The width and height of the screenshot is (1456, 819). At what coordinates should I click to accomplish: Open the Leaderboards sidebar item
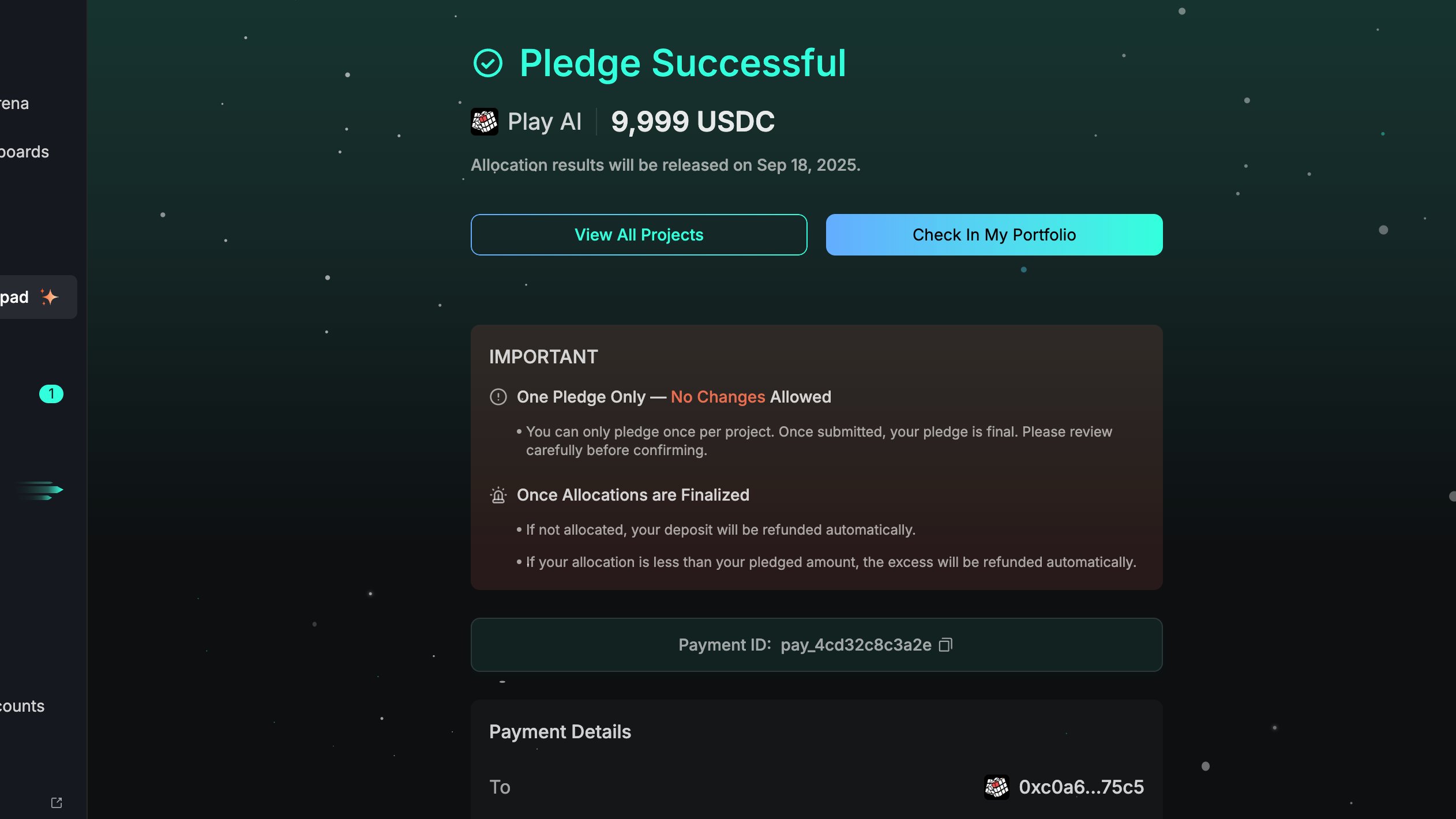[x=24, y=152]
